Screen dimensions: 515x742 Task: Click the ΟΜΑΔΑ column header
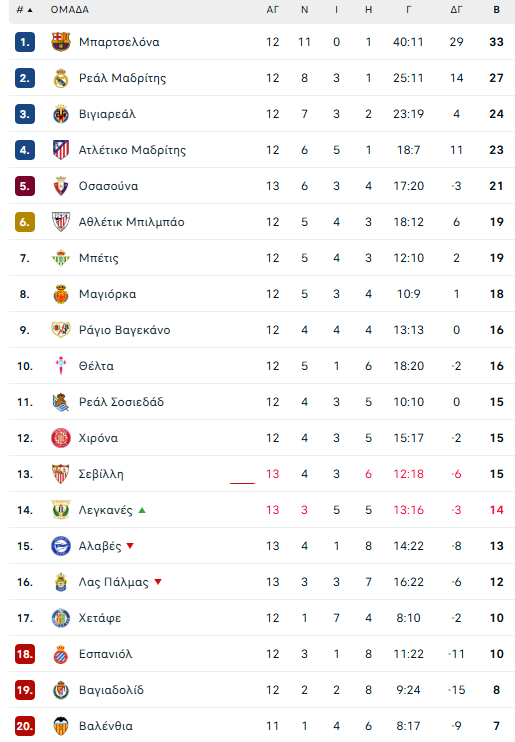tap(70, 9)
